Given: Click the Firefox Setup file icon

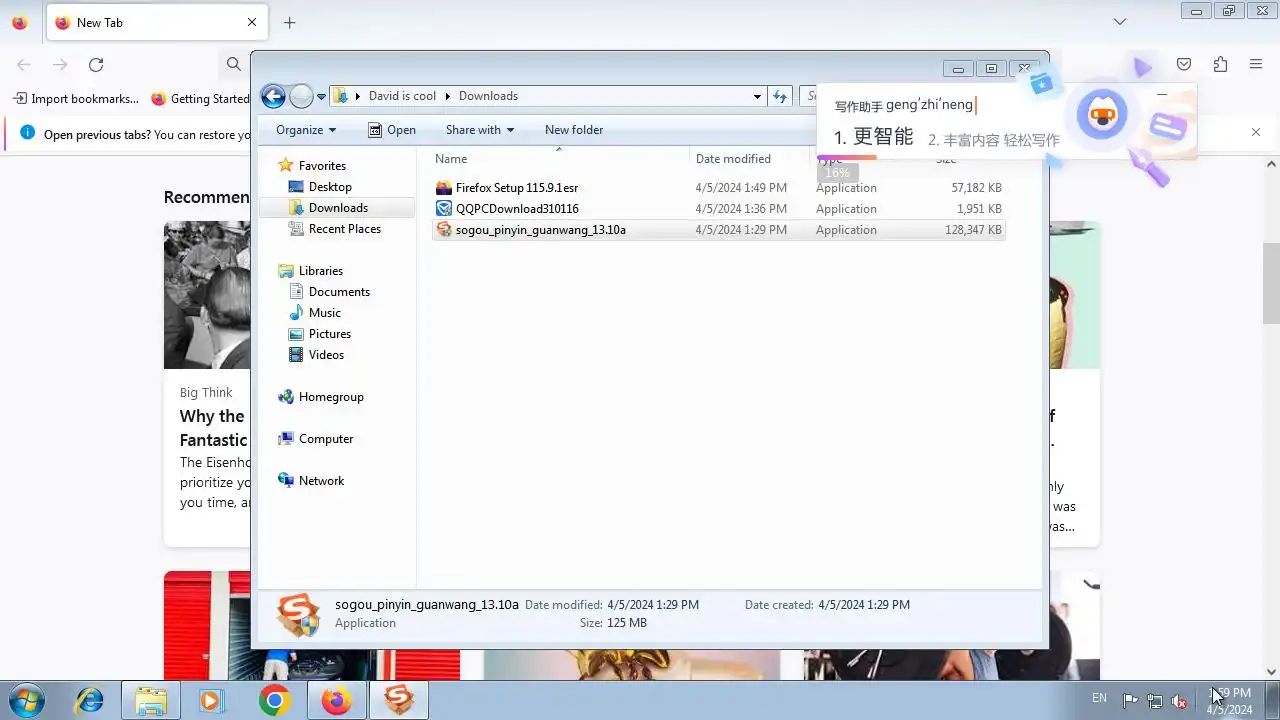Looking at the screenshot, I should (445, 188).
